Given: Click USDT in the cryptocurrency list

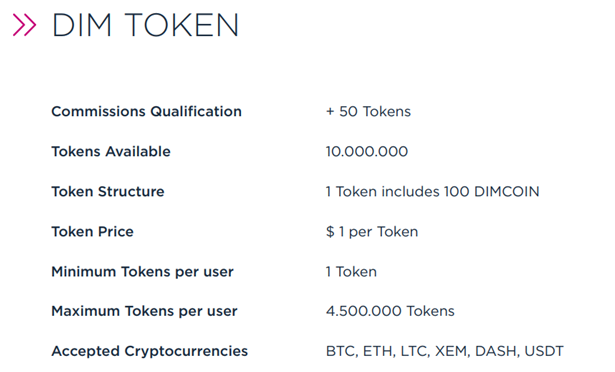Looking at the screenshot, I should point(544,351).
